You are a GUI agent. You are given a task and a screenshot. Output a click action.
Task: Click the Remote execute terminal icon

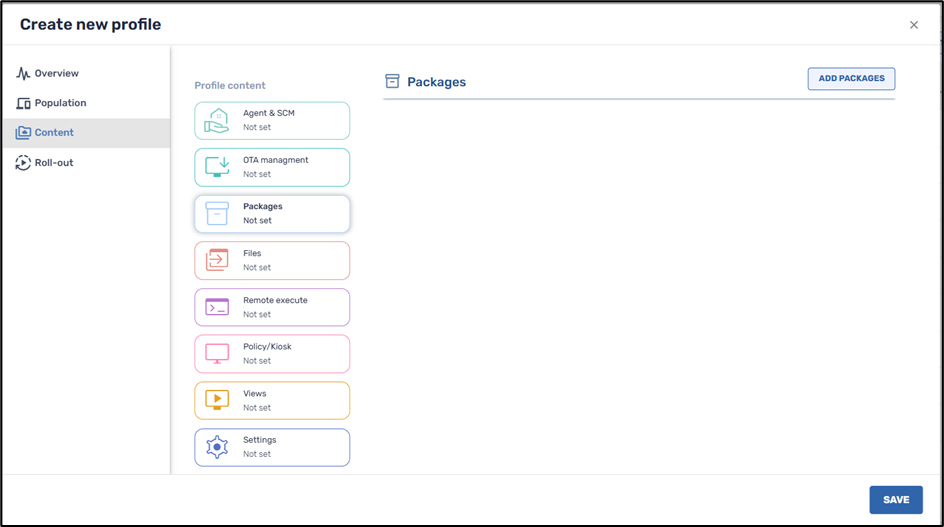[217, 307]
